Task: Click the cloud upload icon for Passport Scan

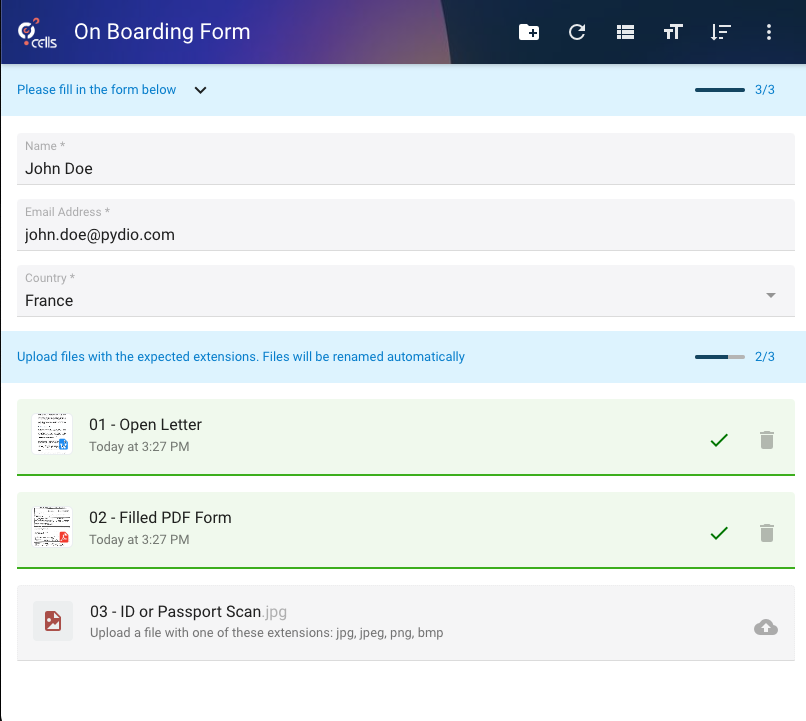Action: [x=765, y=627]
